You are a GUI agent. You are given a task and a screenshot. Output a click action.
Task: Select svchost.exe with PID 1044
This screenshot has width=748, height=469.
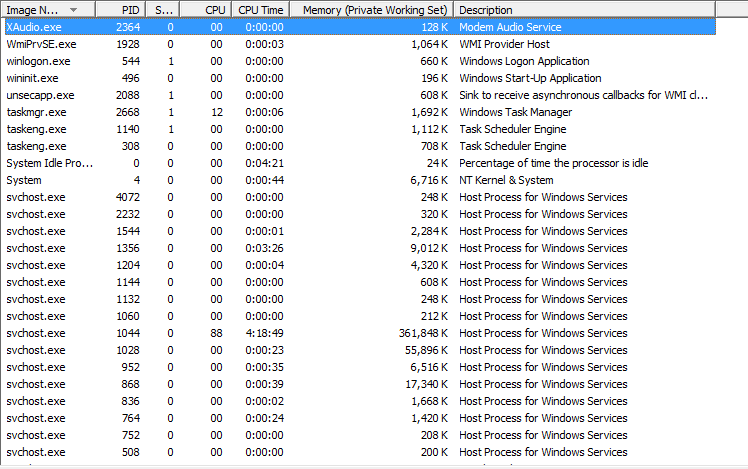[x=35, y=333]
